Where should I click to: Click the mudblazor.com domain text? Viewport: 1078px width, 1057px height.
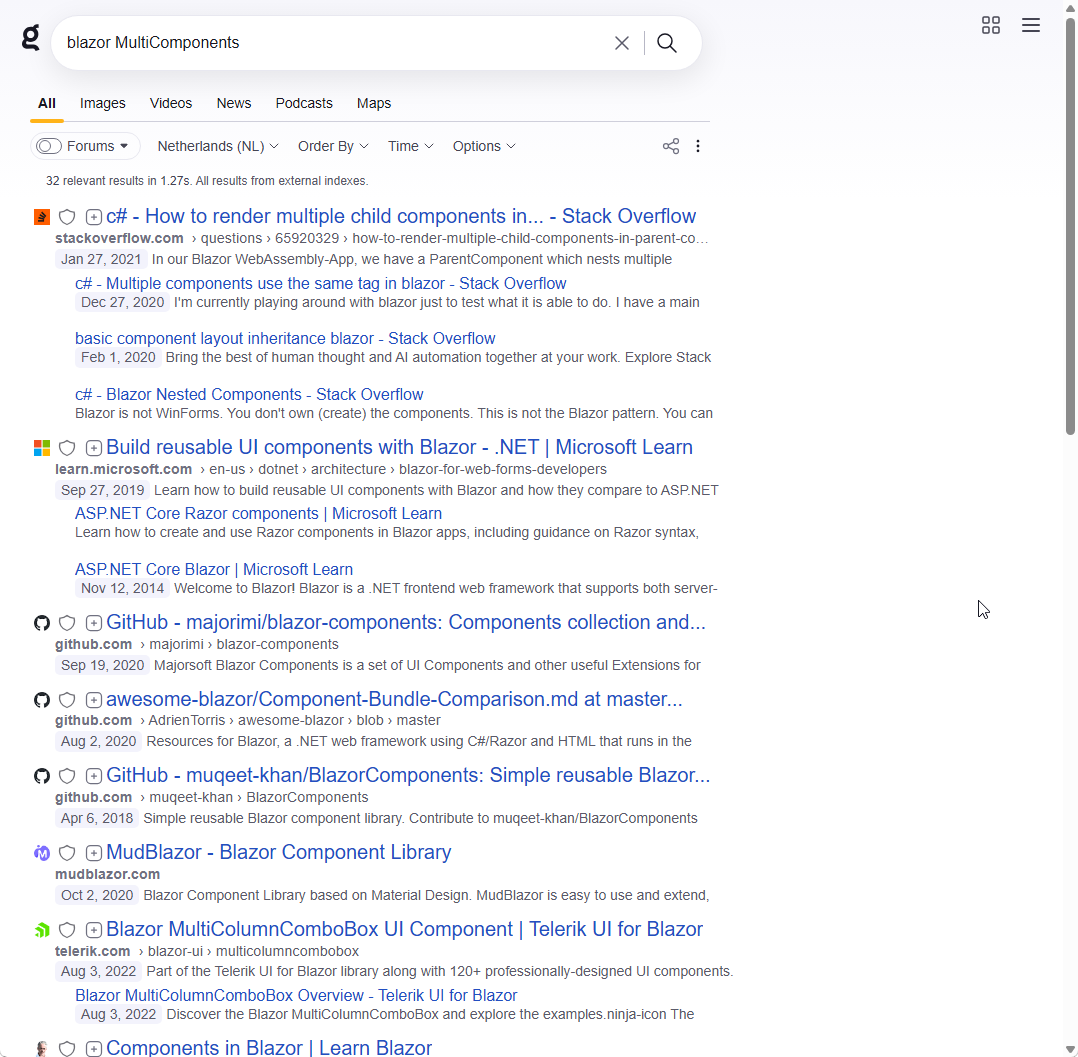tap(107, 874)
